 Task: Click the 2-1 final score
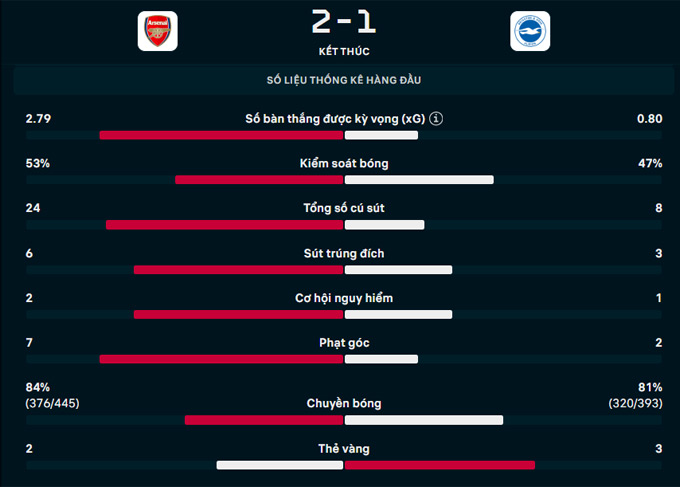point(343,22)
